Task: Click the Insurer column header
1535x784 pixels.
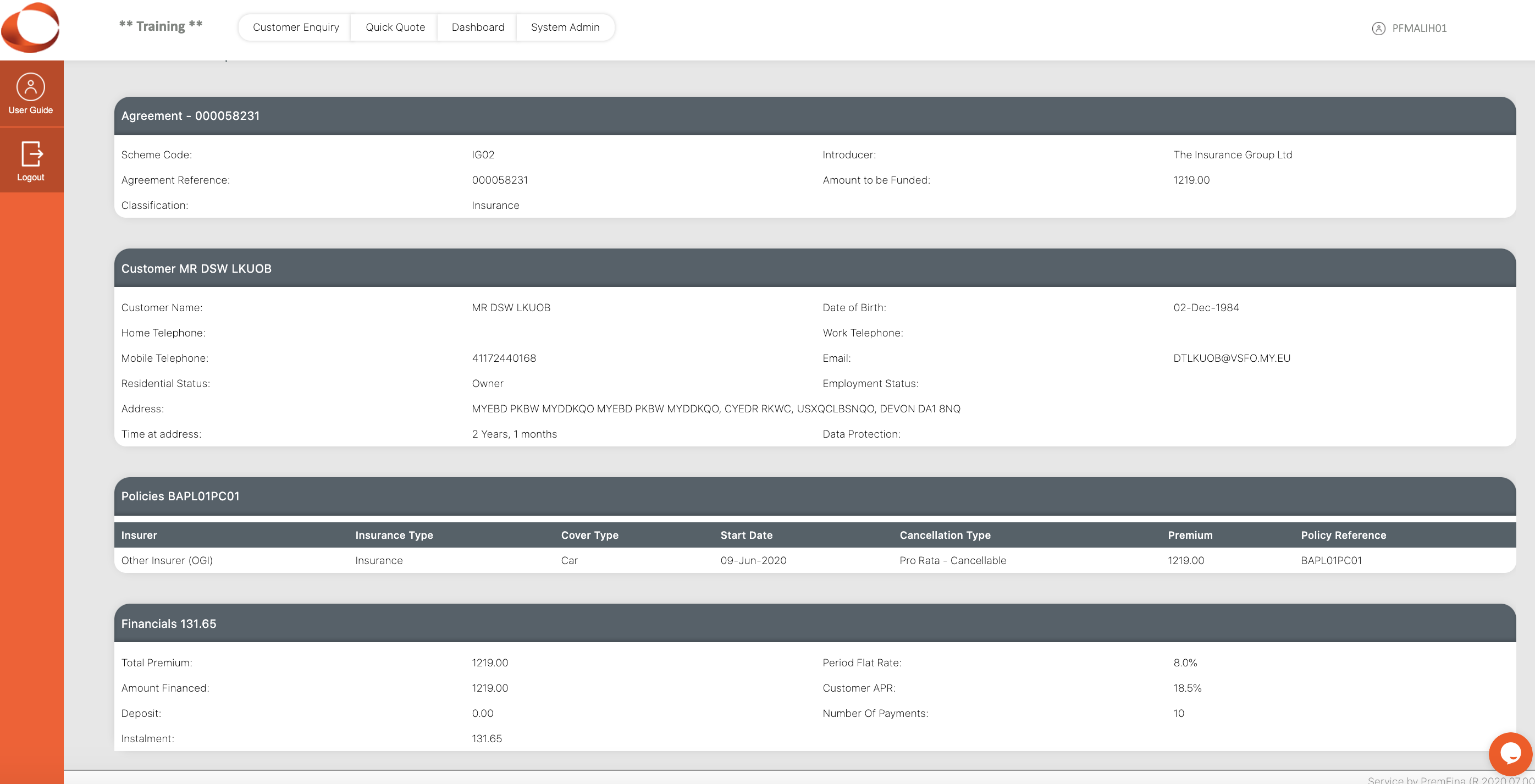Action: (x=139, y=535)
